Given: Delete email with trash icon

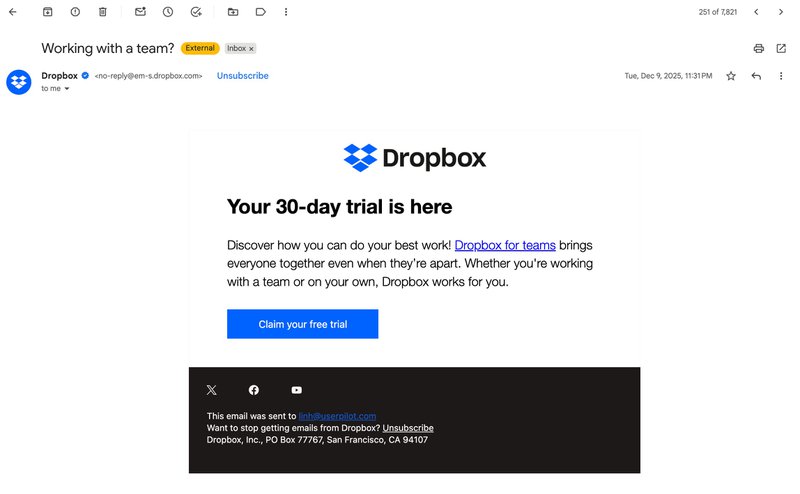Looking at the screenshot, I should tap(103, 12).
